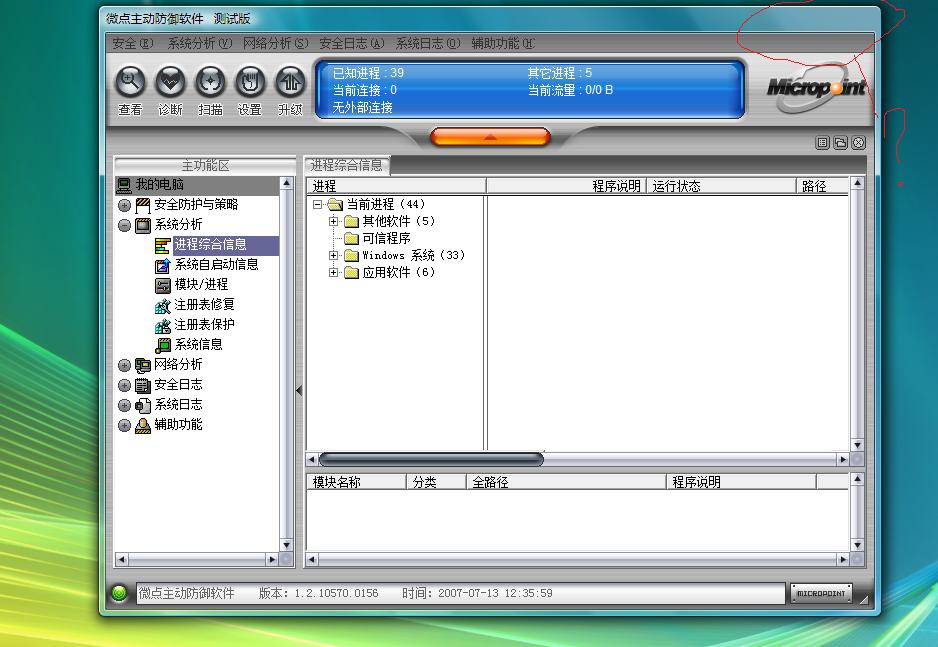
Task: Click the 诊断 diagnose toolbar icon
Action: pos(170,83)
